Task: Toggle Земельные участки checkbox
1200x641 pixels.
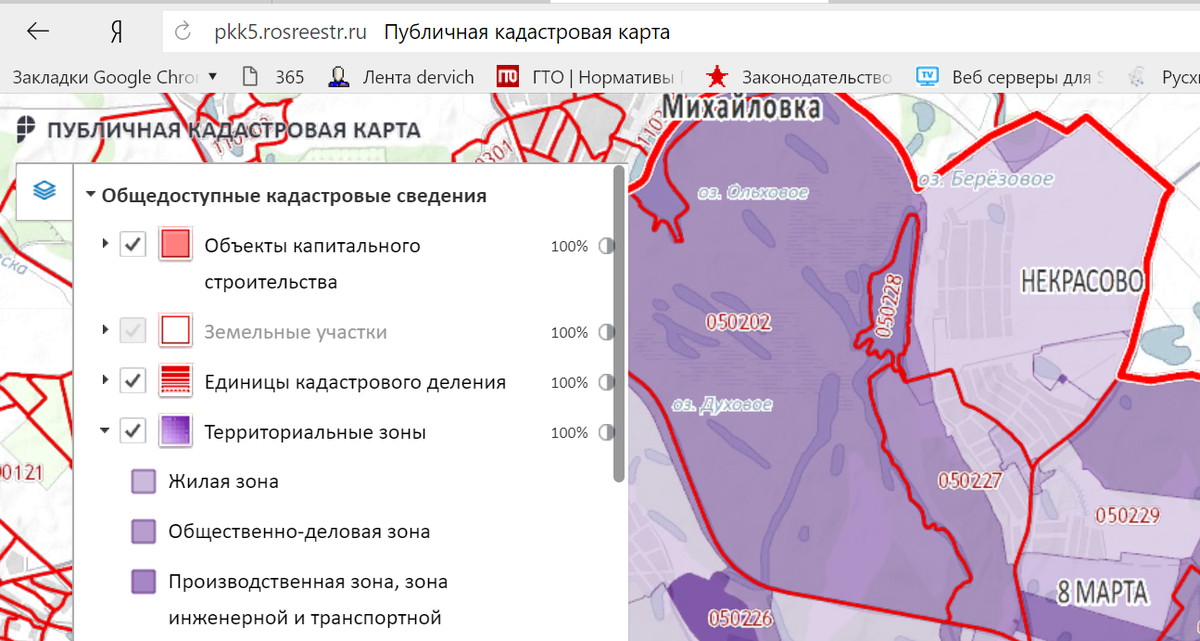Action: click(x=134, y=330)
